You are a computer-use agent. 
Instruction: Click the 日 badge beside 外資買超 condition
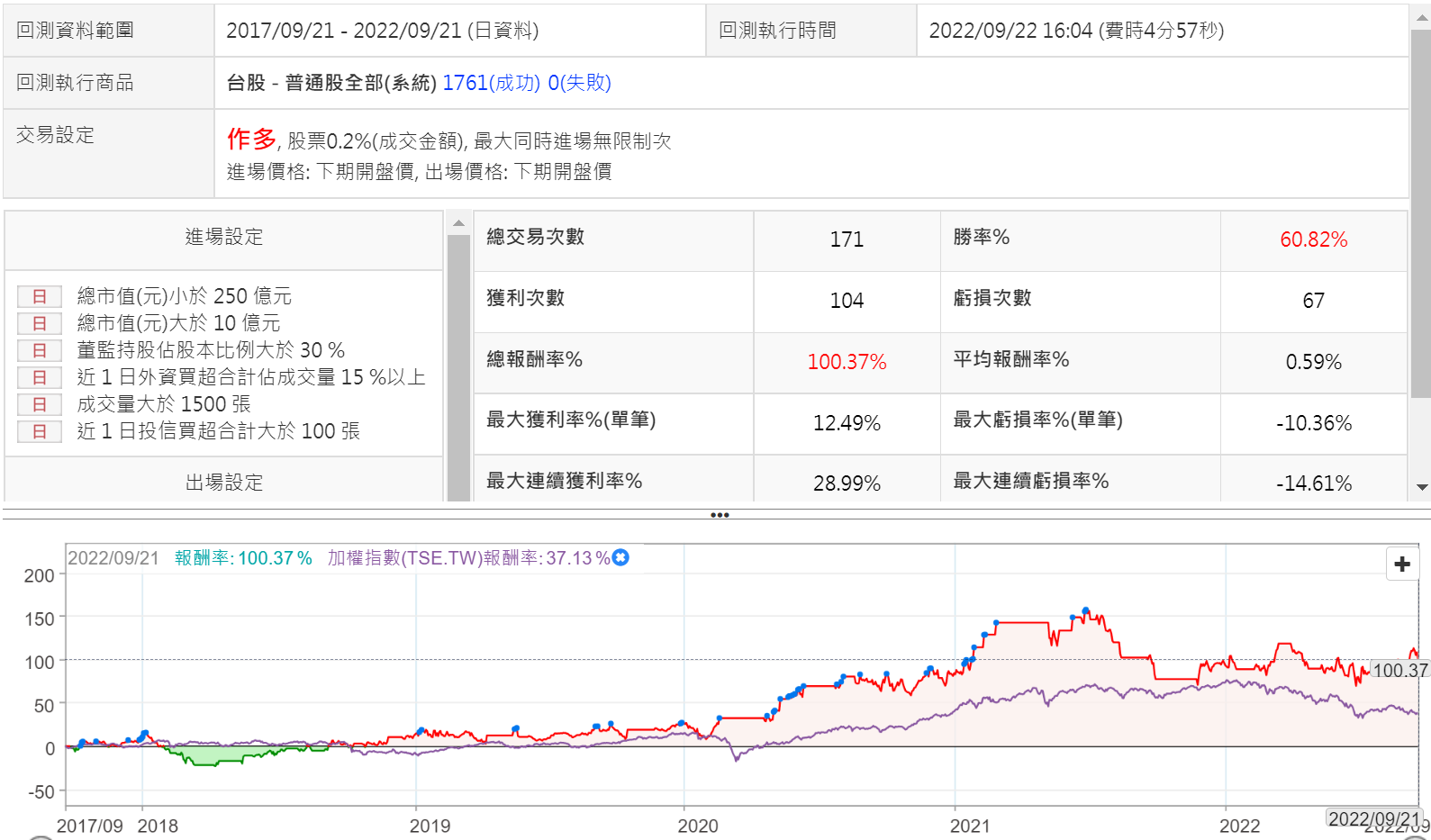tap(40, 377)
